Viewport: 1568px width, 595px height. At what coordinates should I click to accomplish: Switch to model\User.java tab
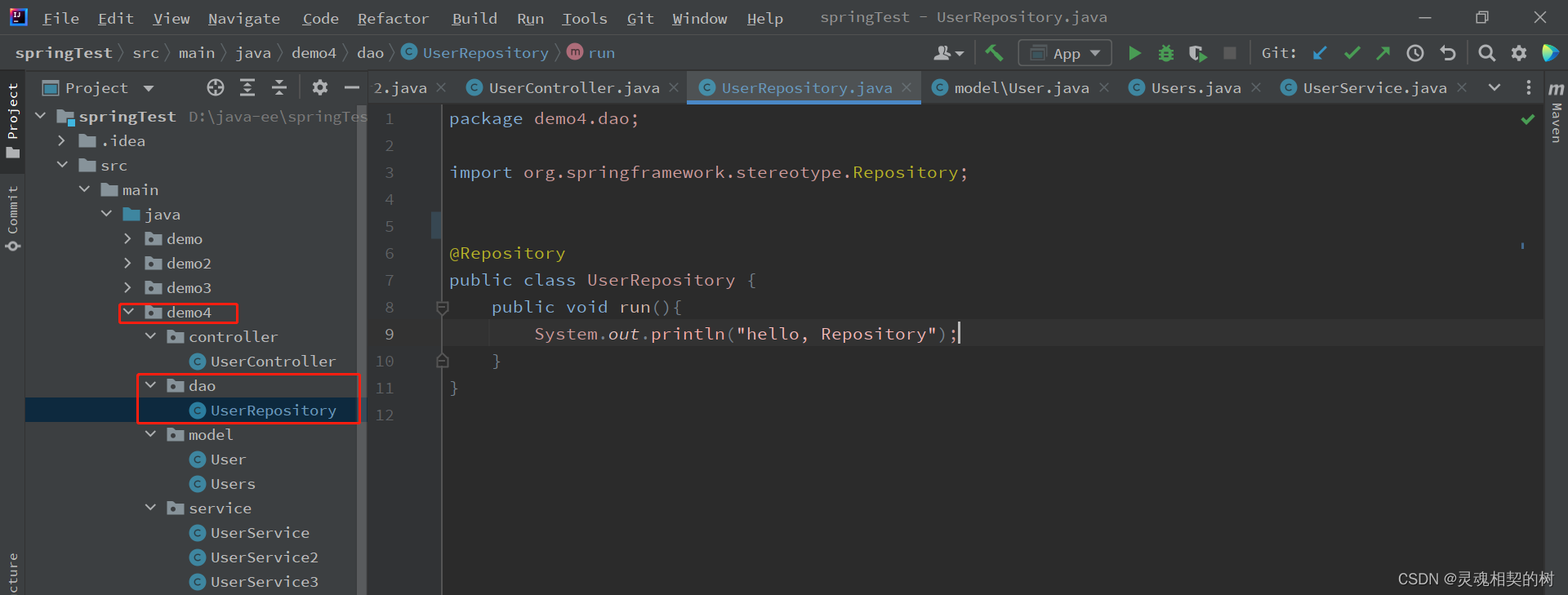click(1021, 87)
